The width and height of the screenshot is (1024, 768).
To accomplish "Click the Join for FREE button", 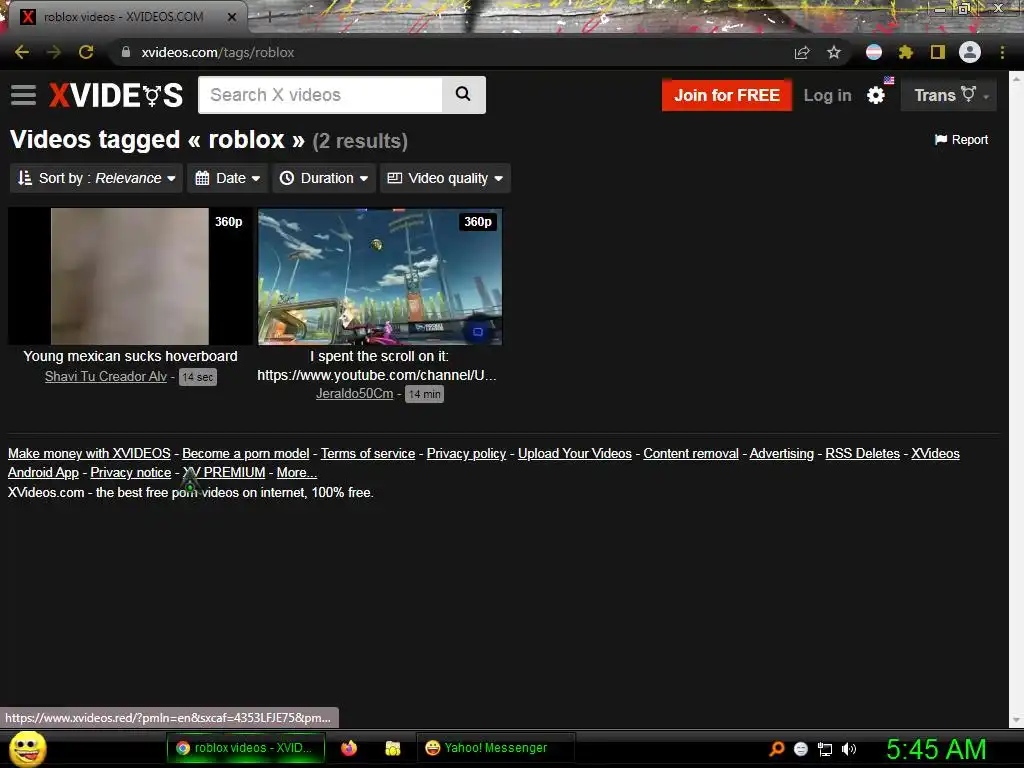I will pyautogui.click(x=727, y=95).
